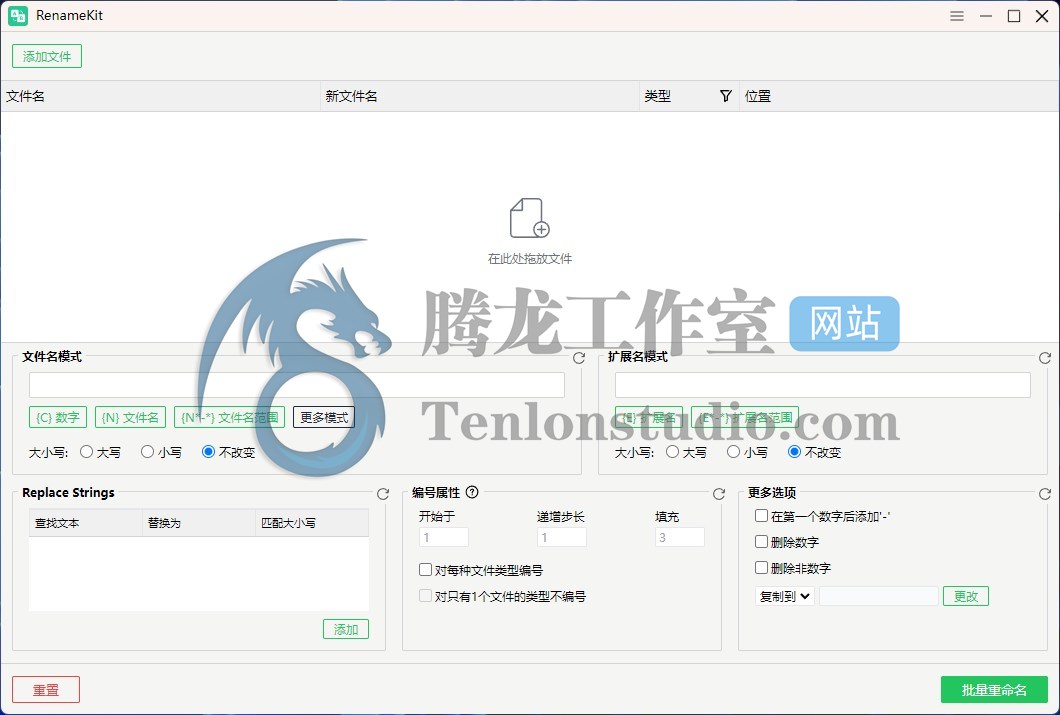Open the 编号属性 help question icon
Viewport: 1060px width, 715px height.
click(472, 492)
